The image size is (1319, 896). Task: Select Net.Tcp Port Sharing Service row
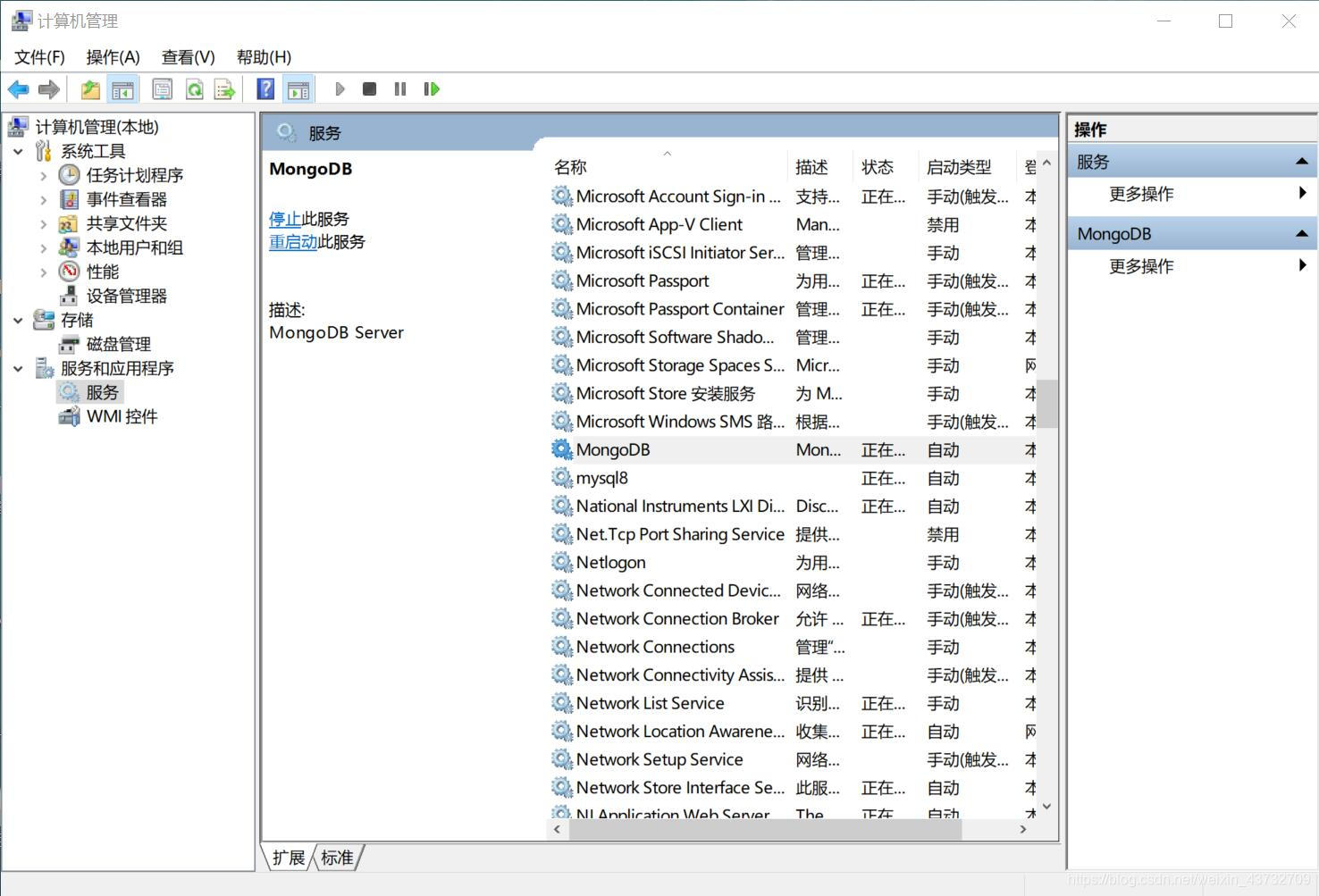point(792,534)
